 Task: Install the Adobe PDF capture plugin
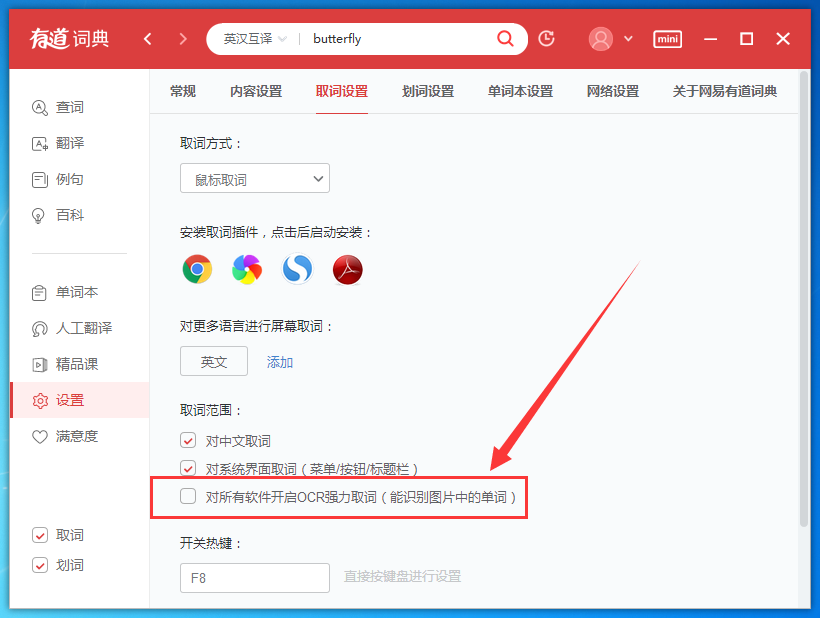coord(347,269)
